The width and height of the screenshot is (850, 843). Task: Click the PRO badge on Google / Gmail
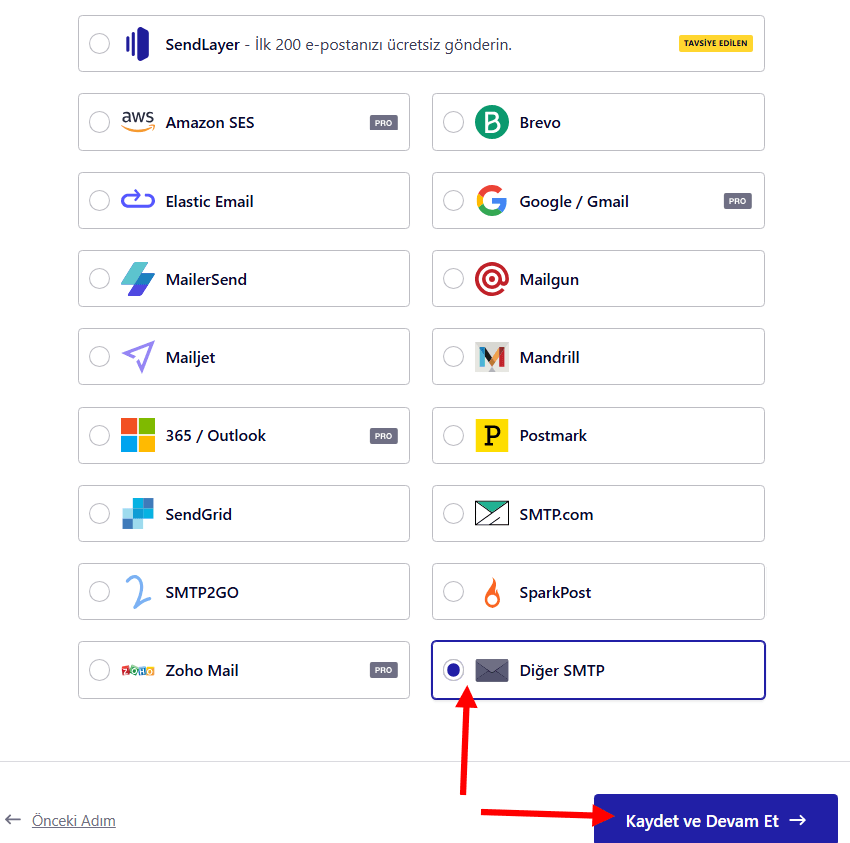tap(737, 200)
